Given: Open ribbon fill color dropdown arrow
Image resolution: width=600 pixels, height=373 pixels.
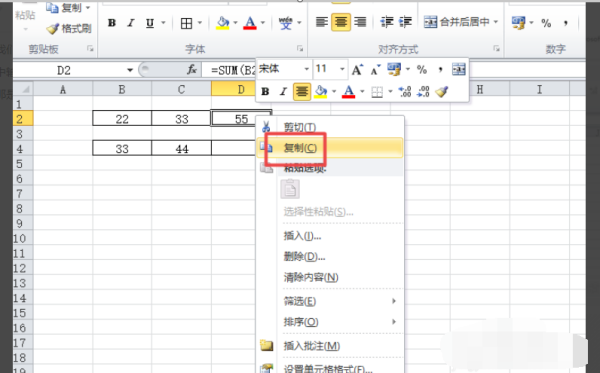Looking at the screenshot, I should pos(235,23).
